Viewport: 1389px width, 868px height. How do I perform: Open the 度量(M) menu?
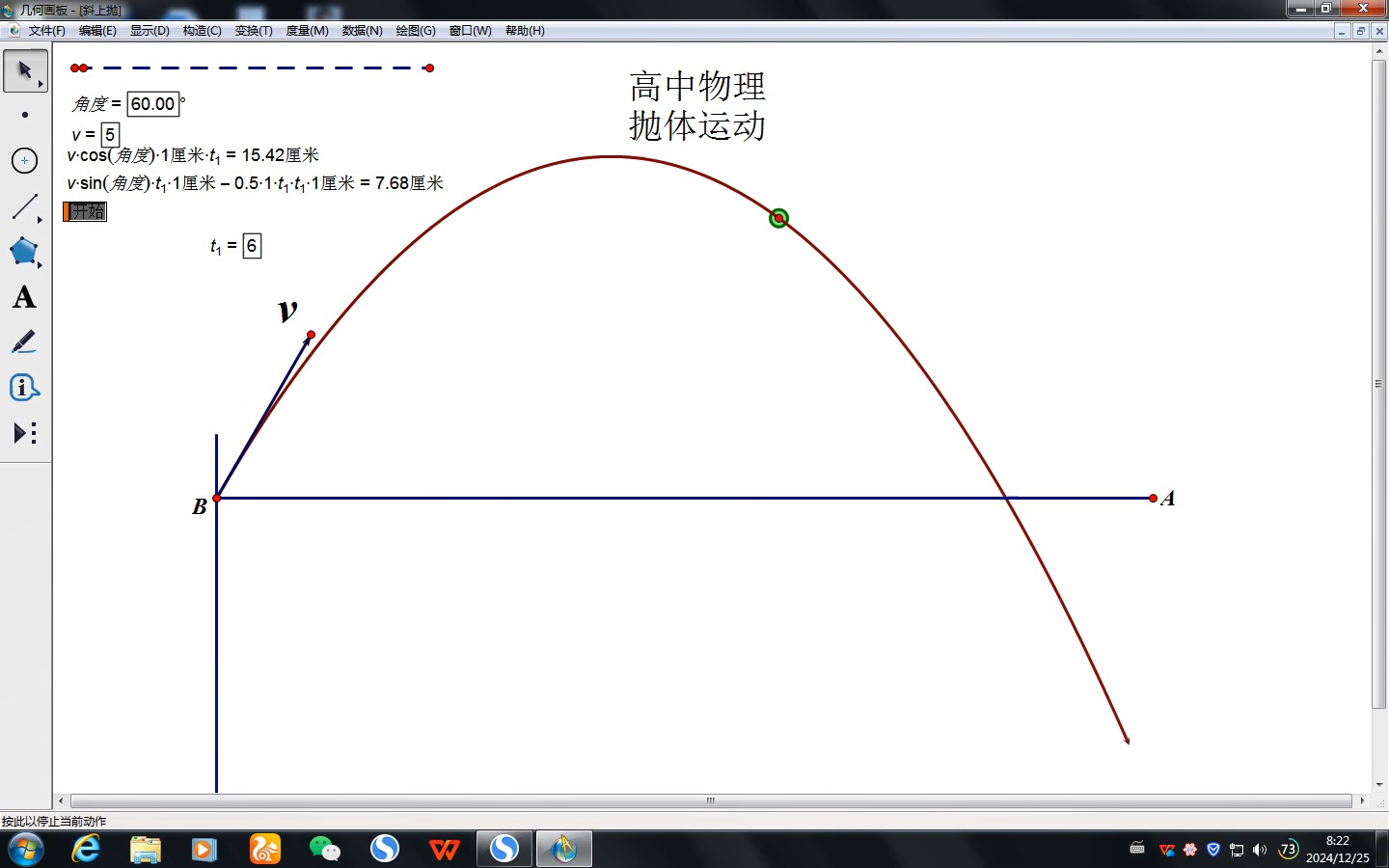pos(307,31)
